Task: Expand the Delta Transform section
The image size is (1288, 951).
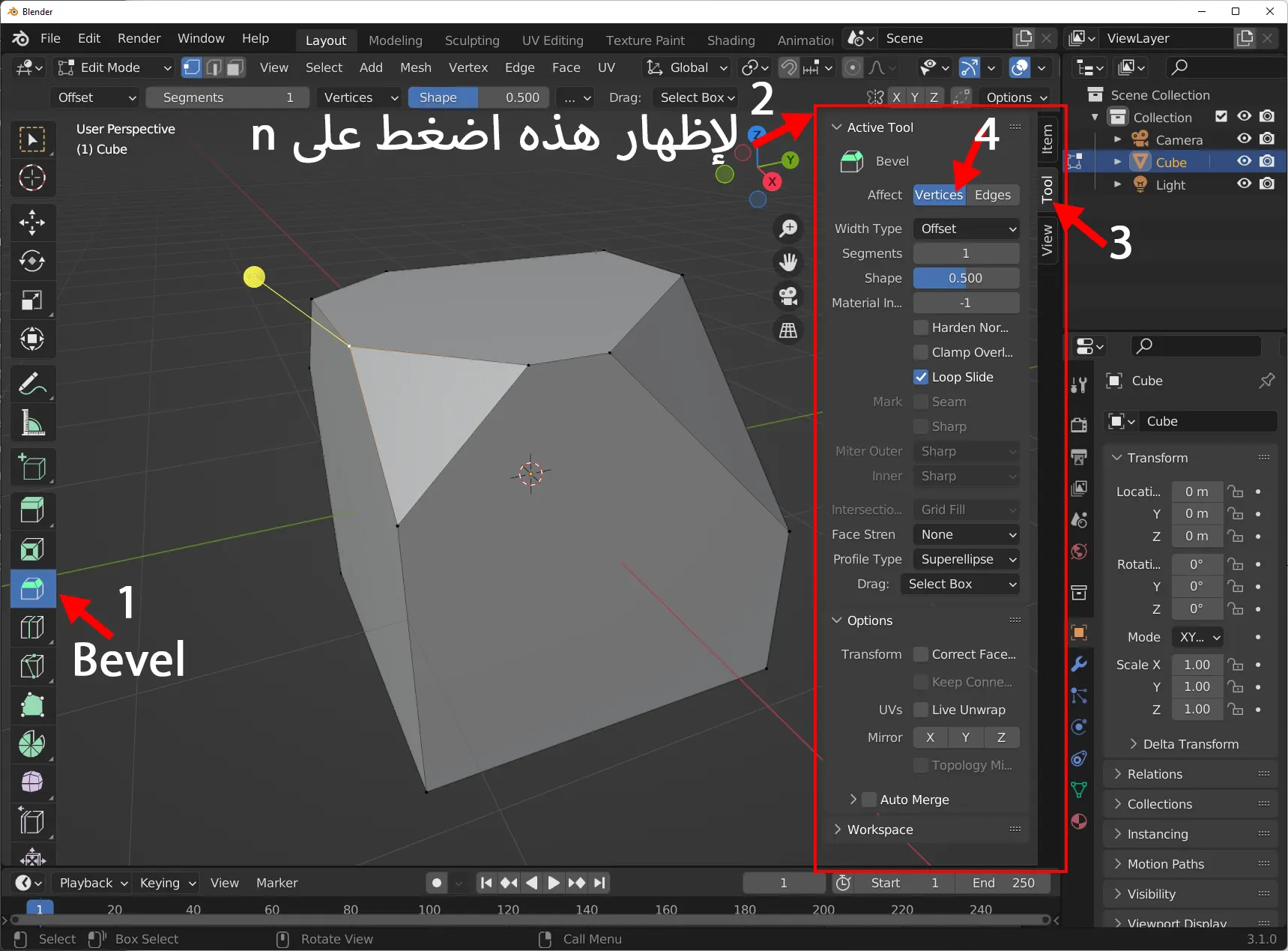Action: click(1191, 744)
